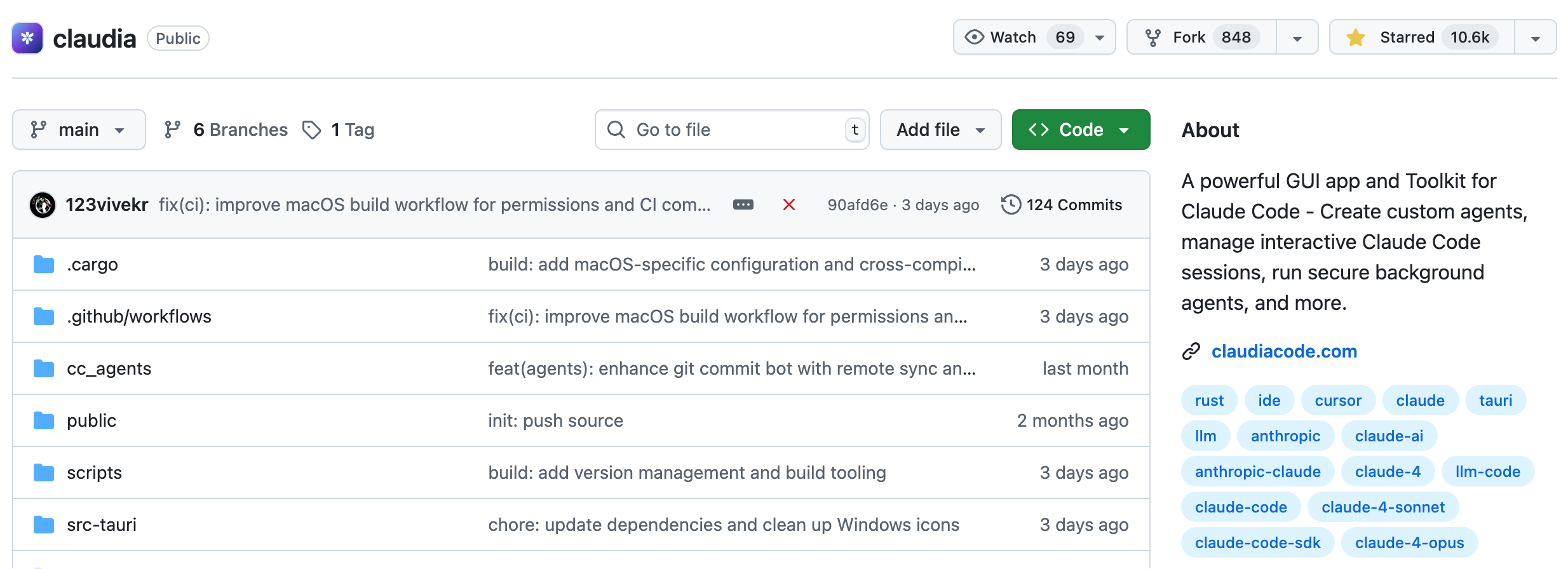The image size is (1568, 569).
Task: Click the claudia repository logo icon
Action: coord(27,38)
